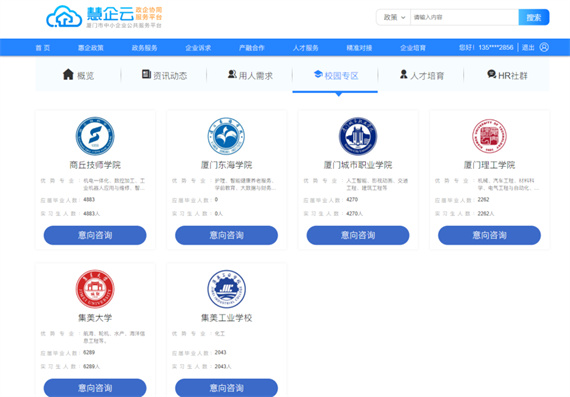Open the 厦门理工学院 title

(x=489, y=165)
